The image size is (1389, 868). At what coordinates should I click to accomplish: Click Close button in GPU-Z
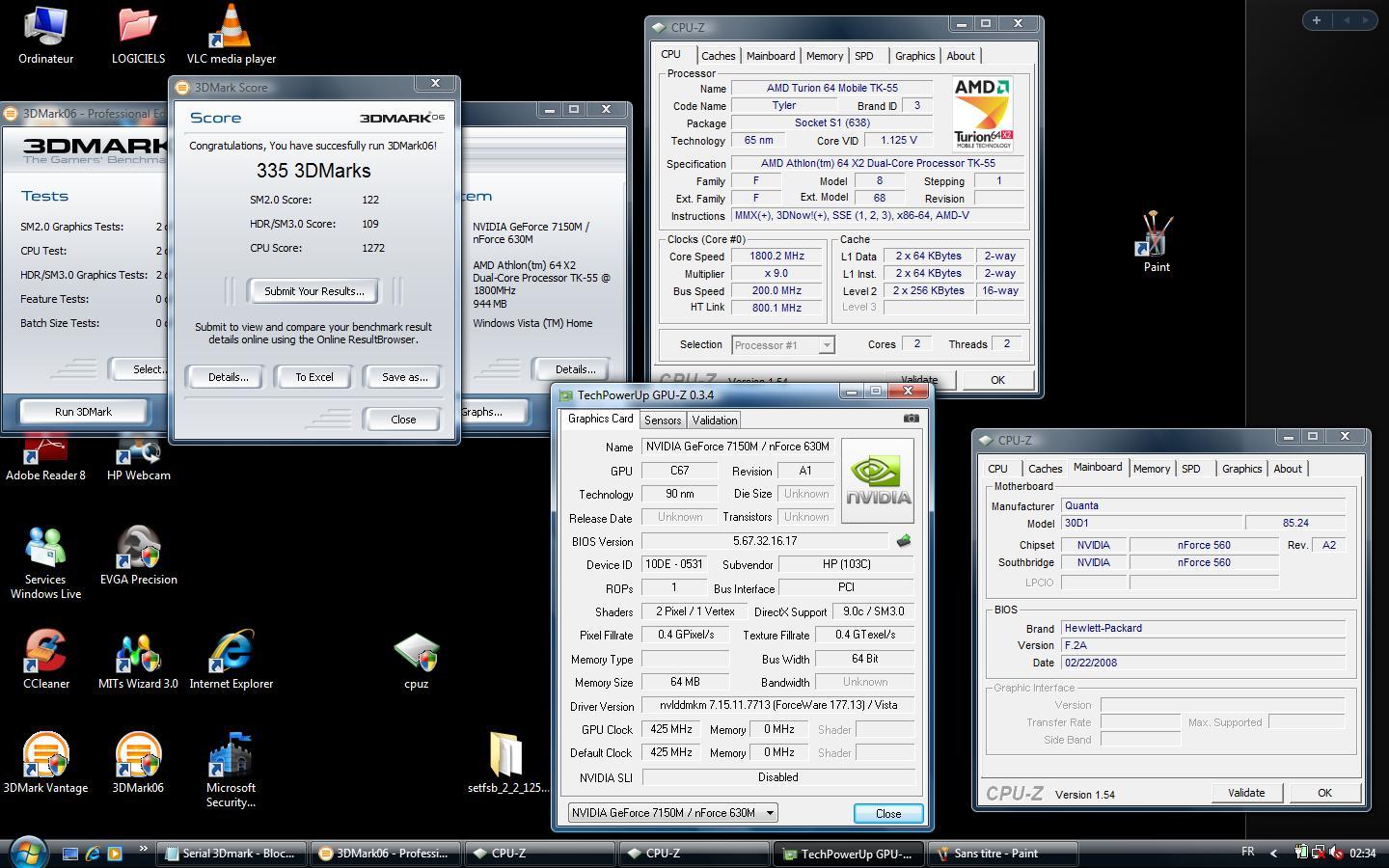pyautogui.click(x=888, y=814)
